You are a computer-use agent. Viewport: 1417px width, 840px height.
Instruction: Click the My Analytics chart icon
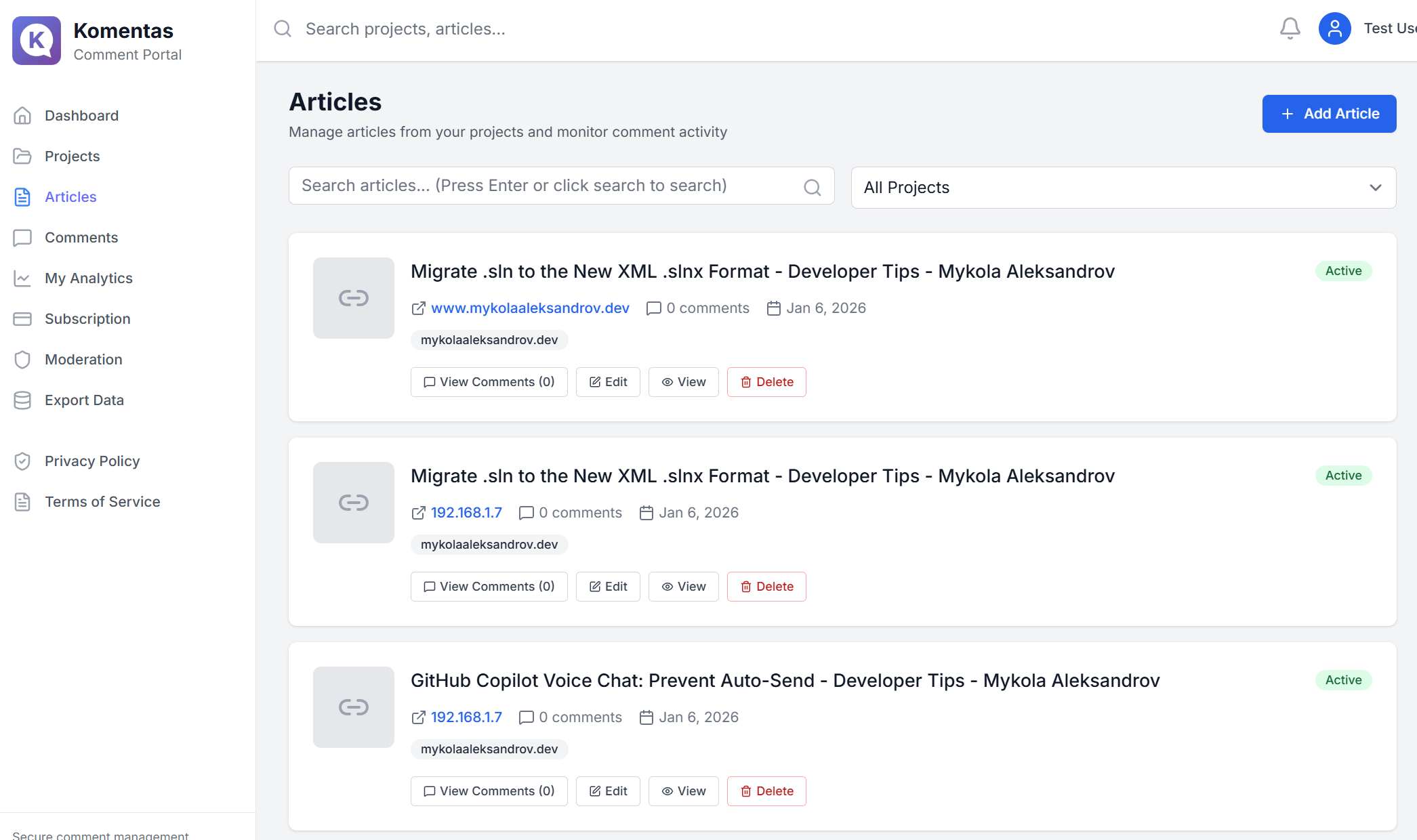(x=23, y=278)
